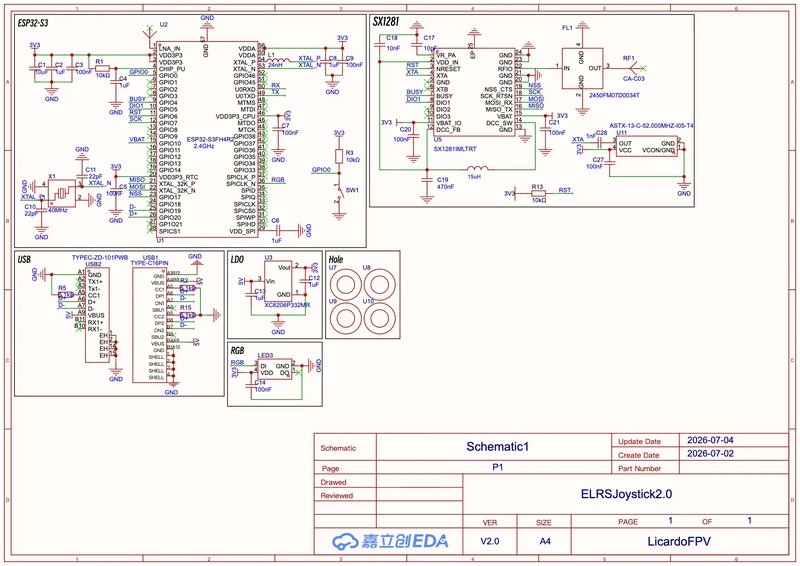Select mounting hole U8
This screenshot has height=566, width=800.
tap(380, 285)
